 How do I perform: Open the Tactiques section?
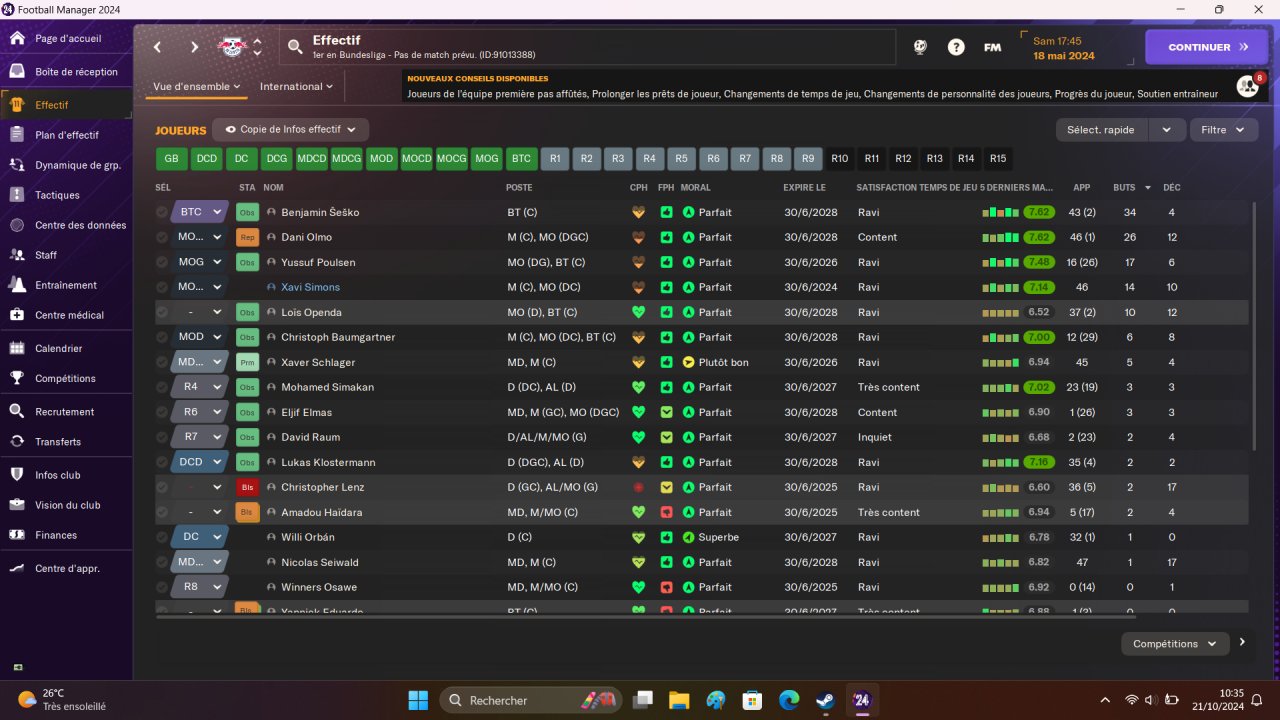(x=65, y=195)
